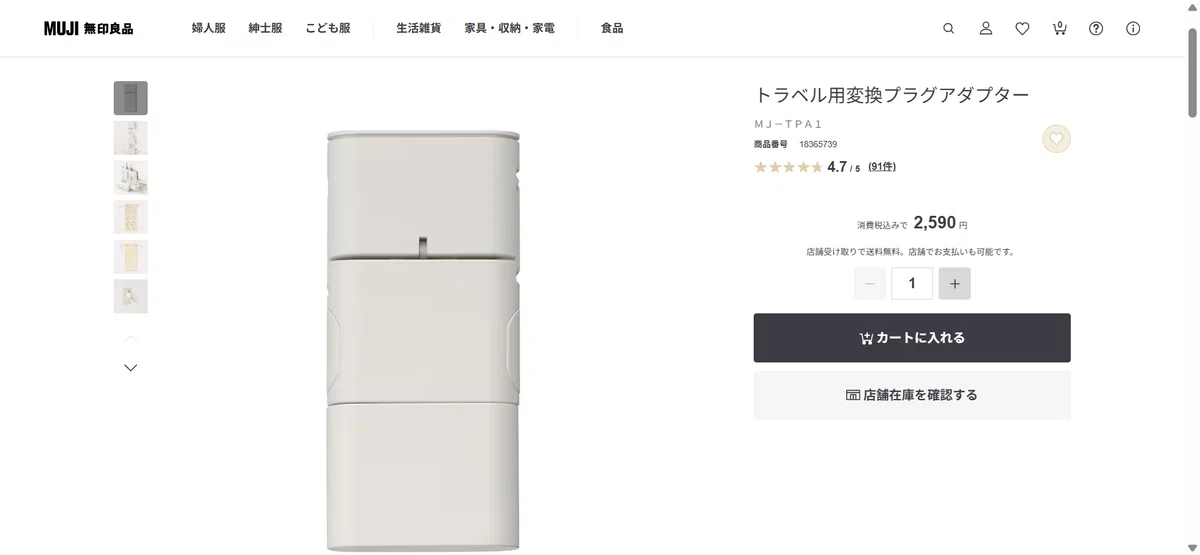
Task: Open the 婦人服 menu
Action: click(208, 29)
